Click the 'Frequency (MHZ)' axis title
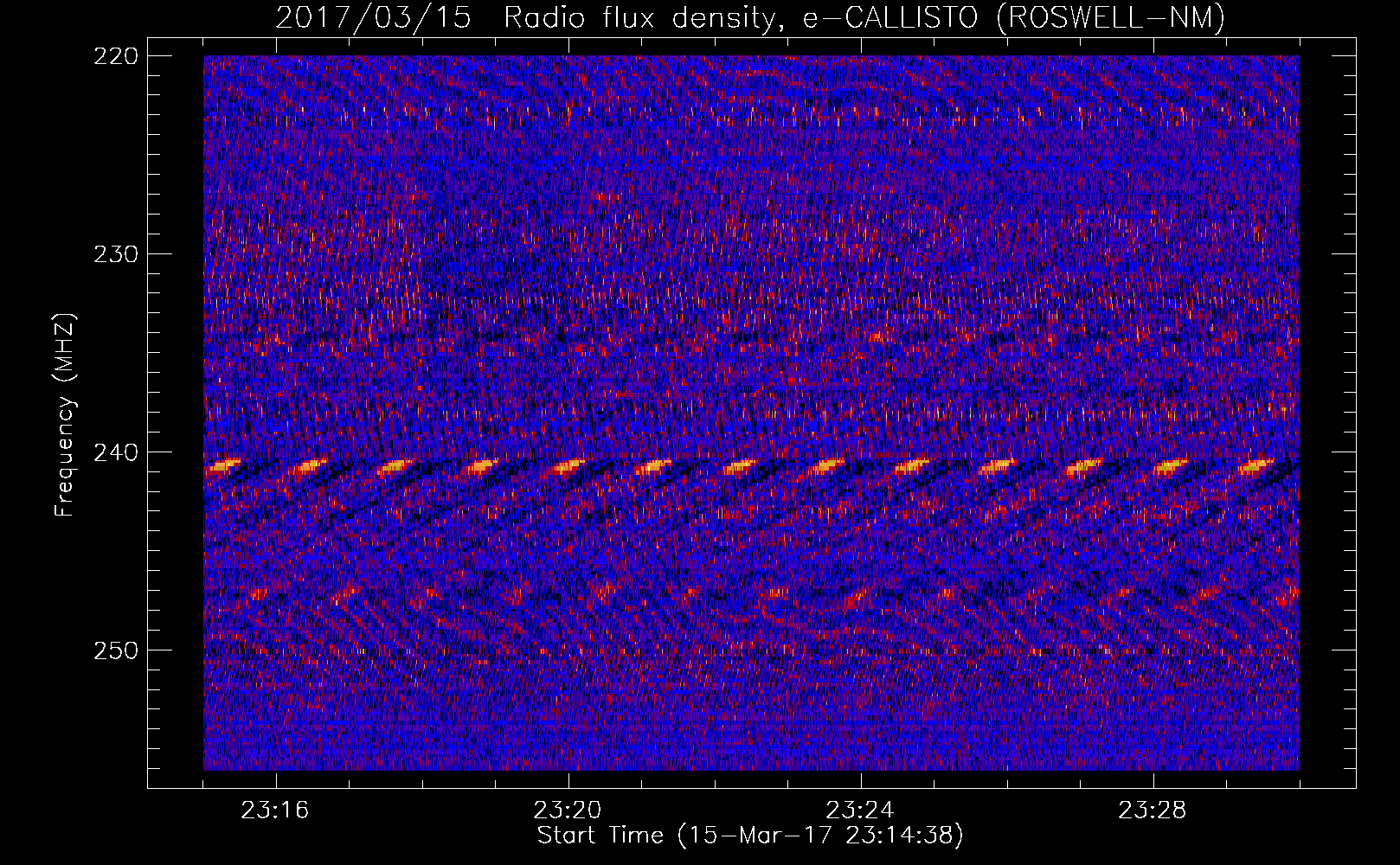The image size is (1400, 865). (x=66, y=415)
